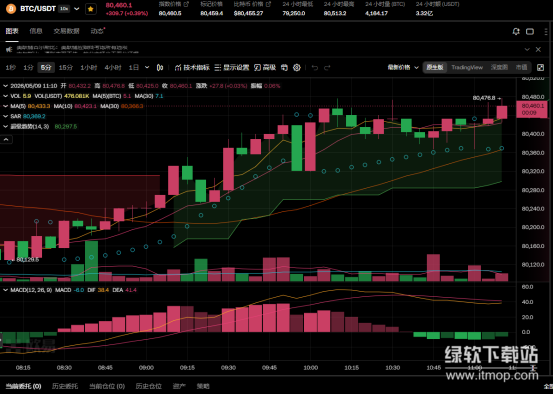553x395 pixels.
Task: Click the 80,400.0 price axis label
Action: click(x=533, y=134)
